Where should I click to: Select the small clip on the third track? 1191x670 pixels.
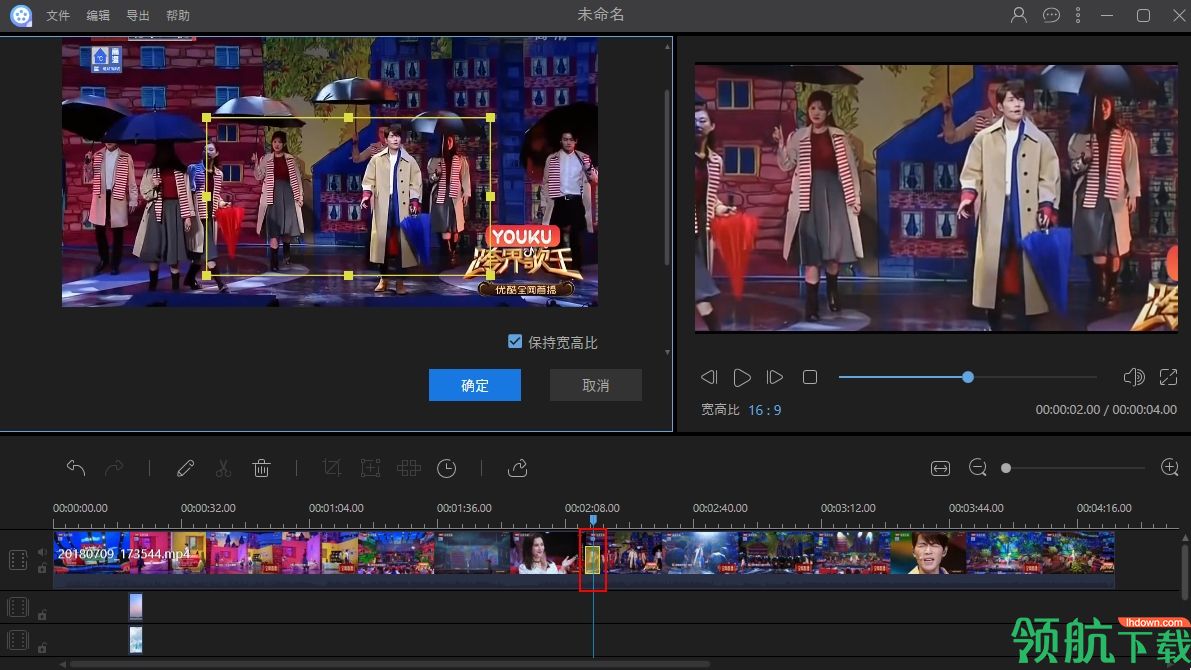(x=136, y=640)
